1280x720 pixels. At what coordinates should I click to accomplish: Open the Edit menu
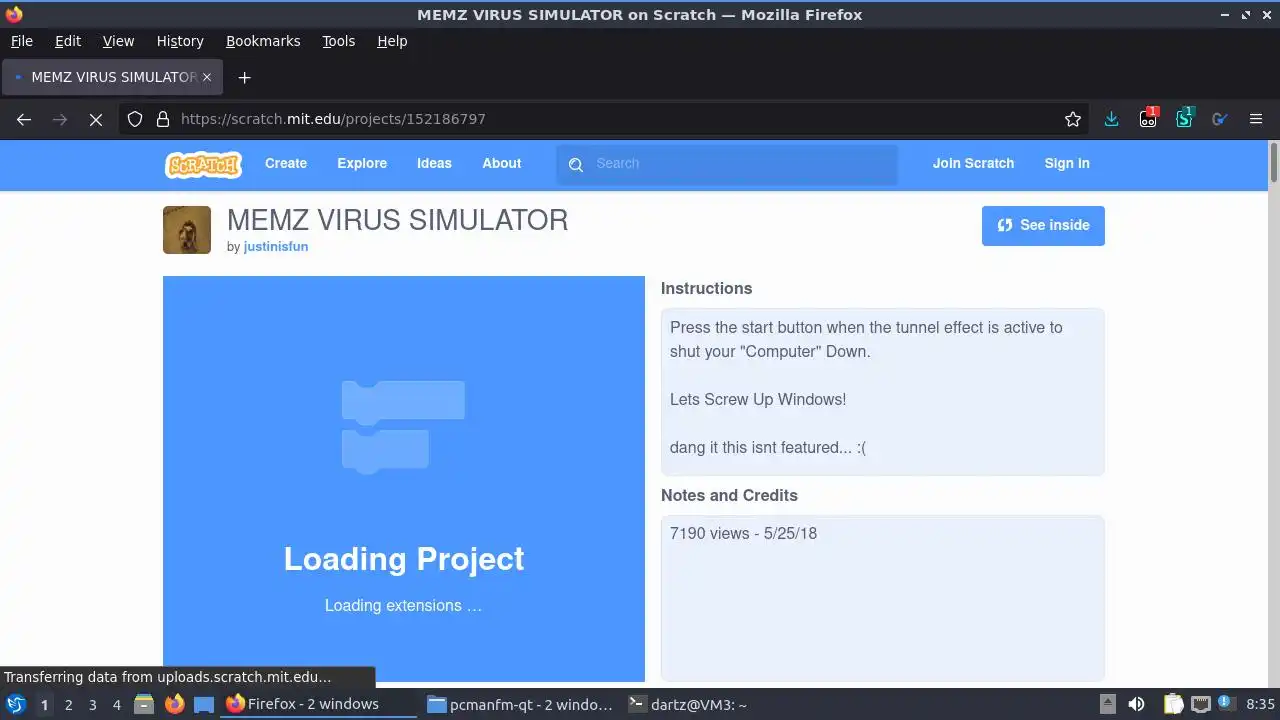pyautogui.click(x=68, y=41)
